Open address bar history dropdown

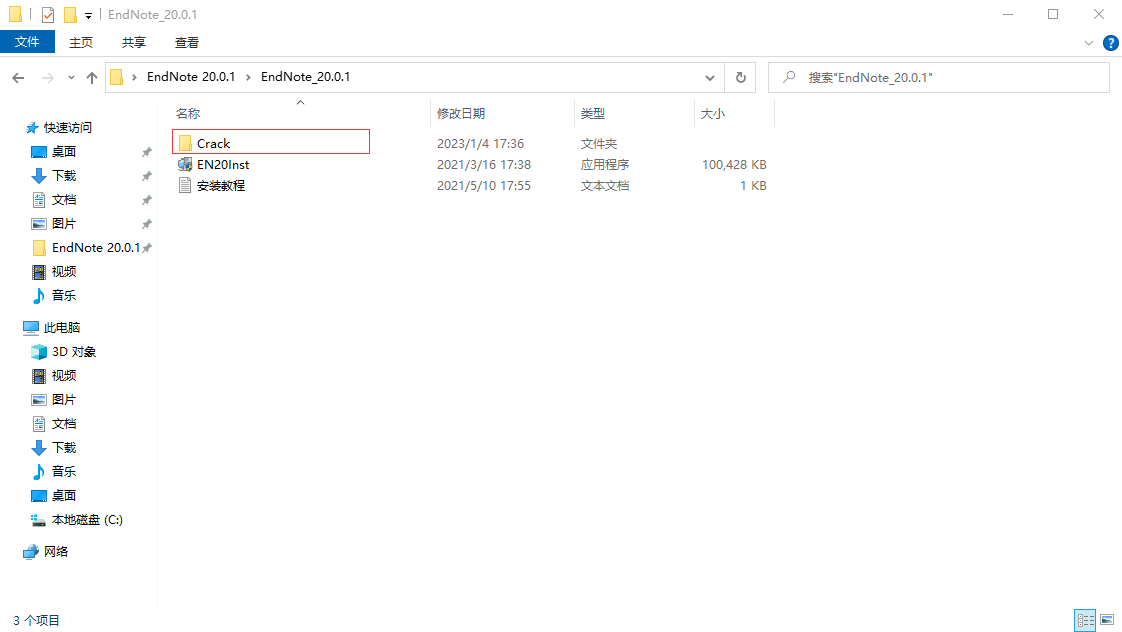pos(709,77)
